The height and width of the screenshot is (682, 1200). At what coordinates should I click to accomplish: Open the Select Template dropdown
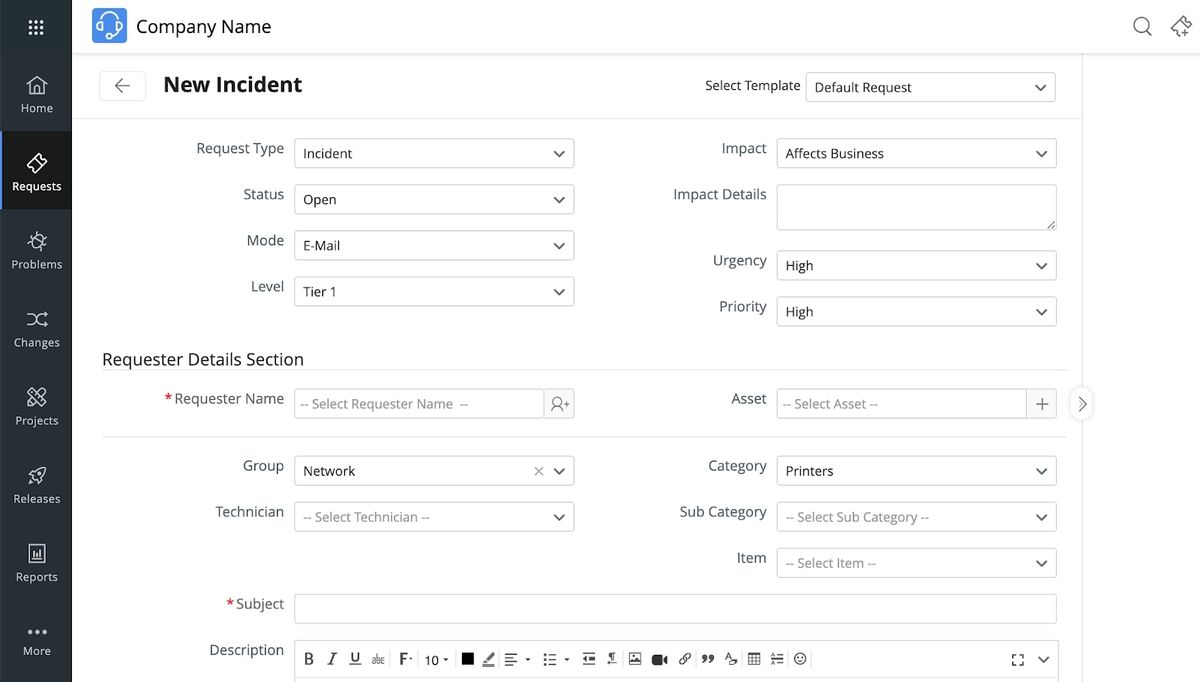[x=930, y=87]
